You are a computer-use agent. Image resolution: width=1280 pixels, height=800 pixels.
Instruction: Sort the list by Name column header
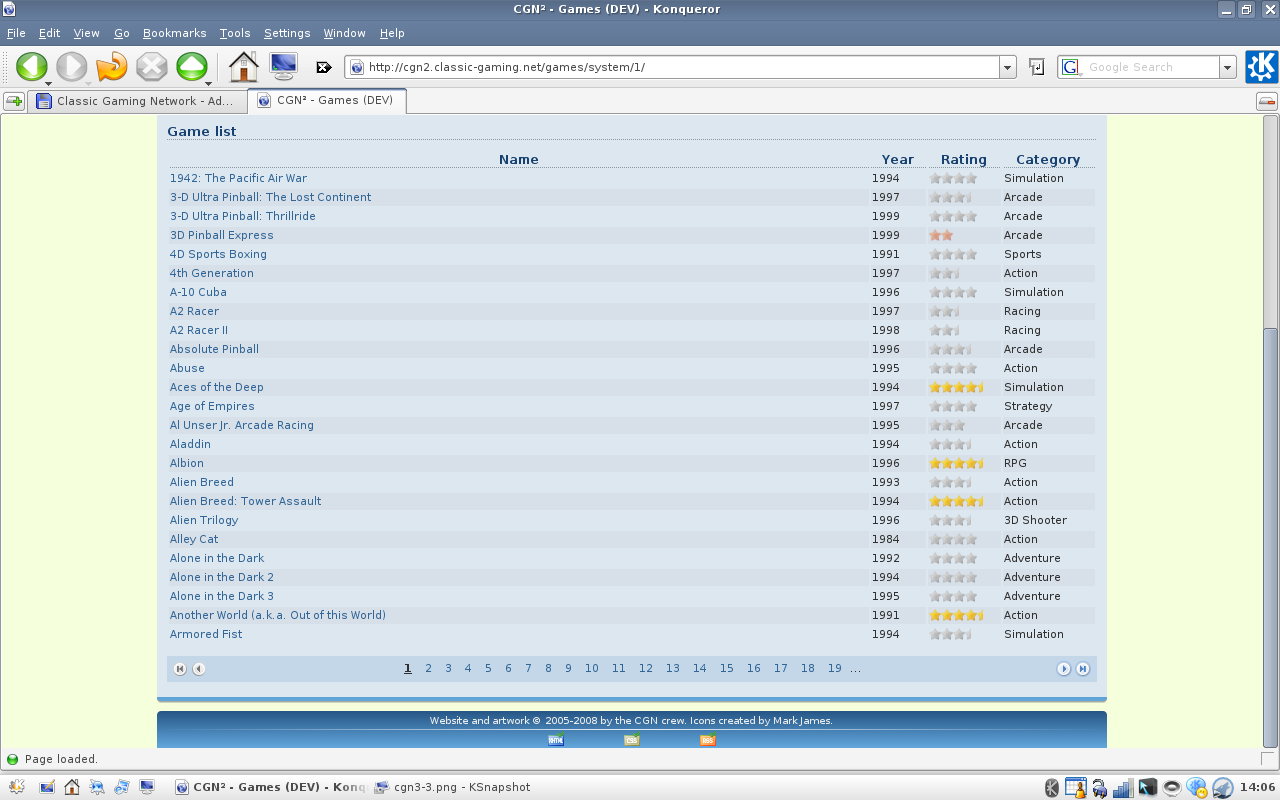(518, 159)
